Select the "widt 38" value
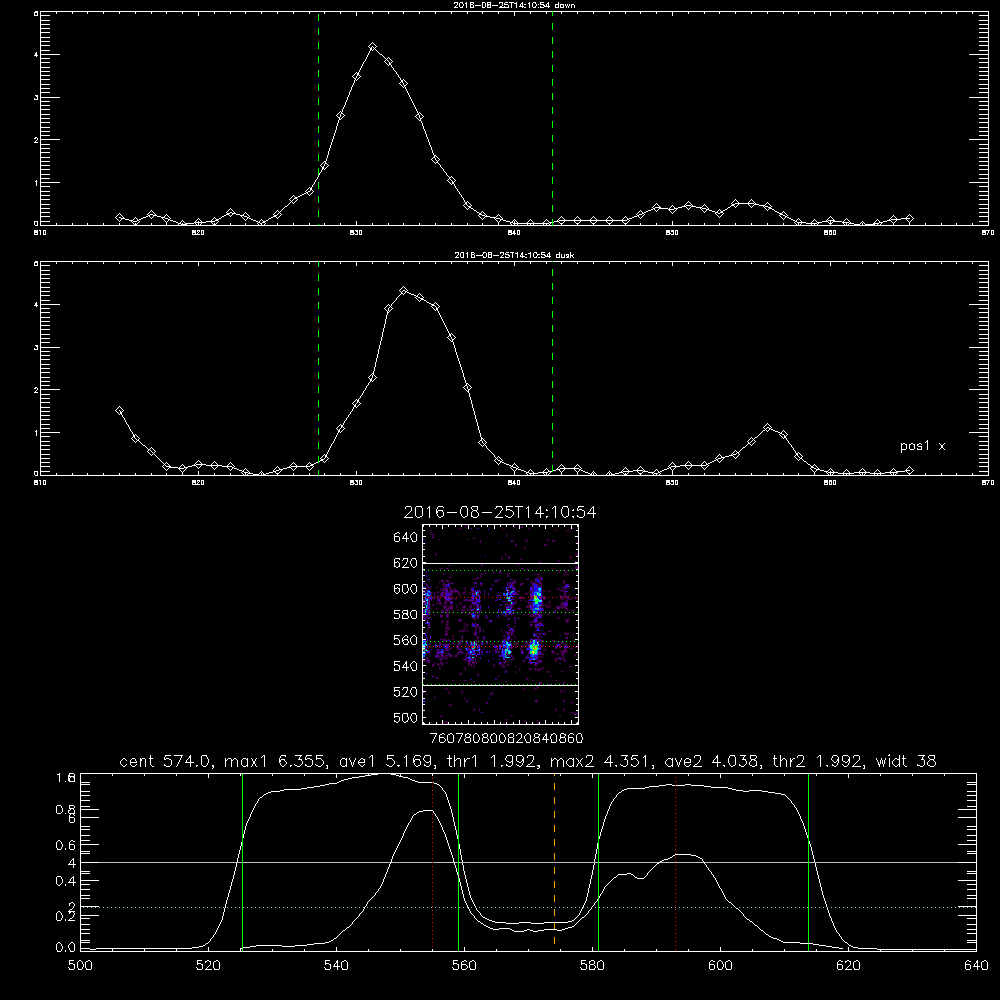Image resolution: width=1000 pixels, height=1000 pixels. point(906,761)
